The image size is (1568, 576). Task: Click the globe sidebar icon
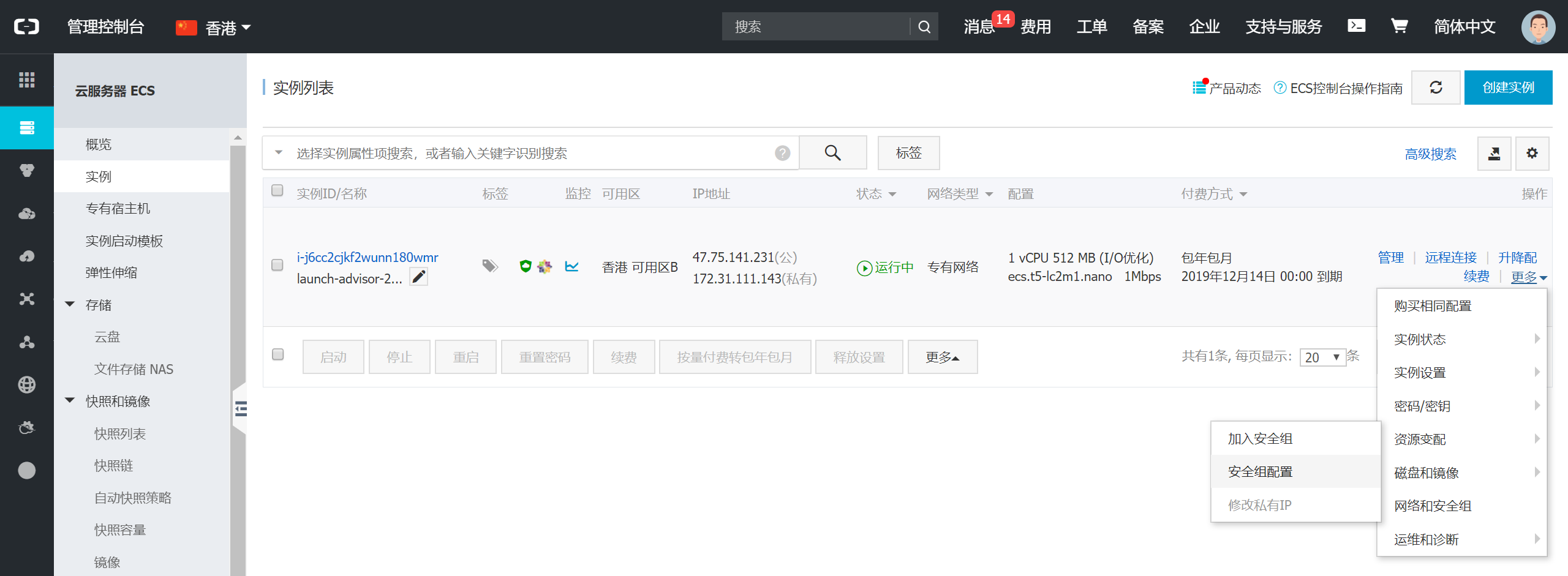pyautogui.click(x=26, y=384)
